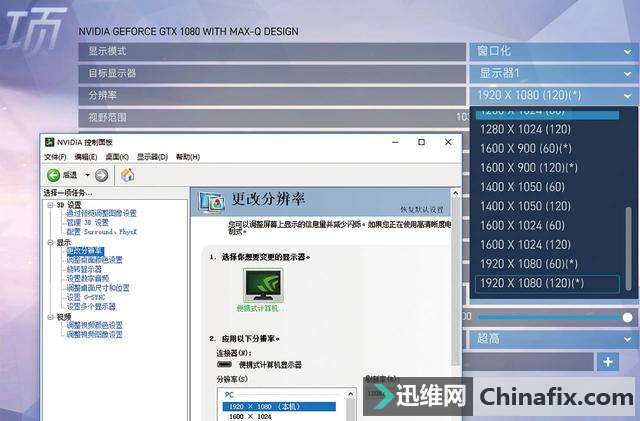Image resolution: width=640 pixels, height=421 pixels.
Task: Open 旋转显示器 tree item
Action: click(84, 270)
